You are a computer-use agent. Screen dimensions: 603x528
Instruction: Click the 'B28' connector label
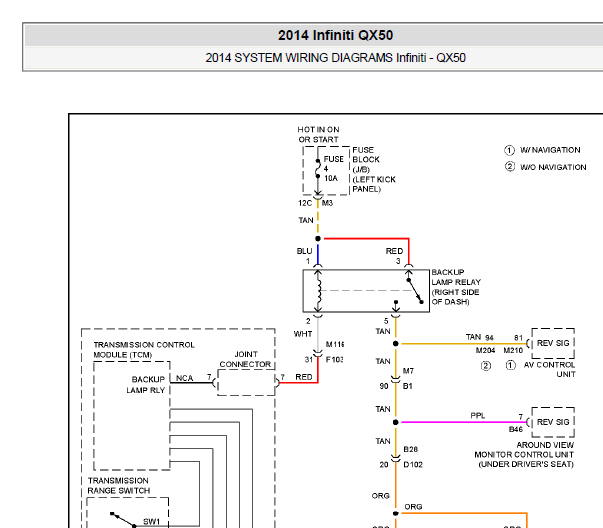tap(410, 449)
